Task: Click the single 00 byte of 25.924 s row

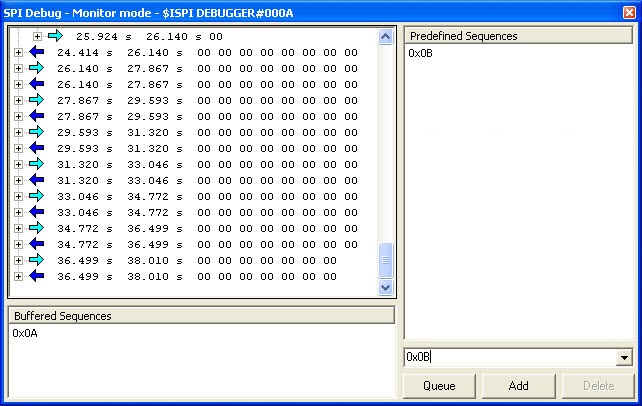Action: click(x=216, y=36)
